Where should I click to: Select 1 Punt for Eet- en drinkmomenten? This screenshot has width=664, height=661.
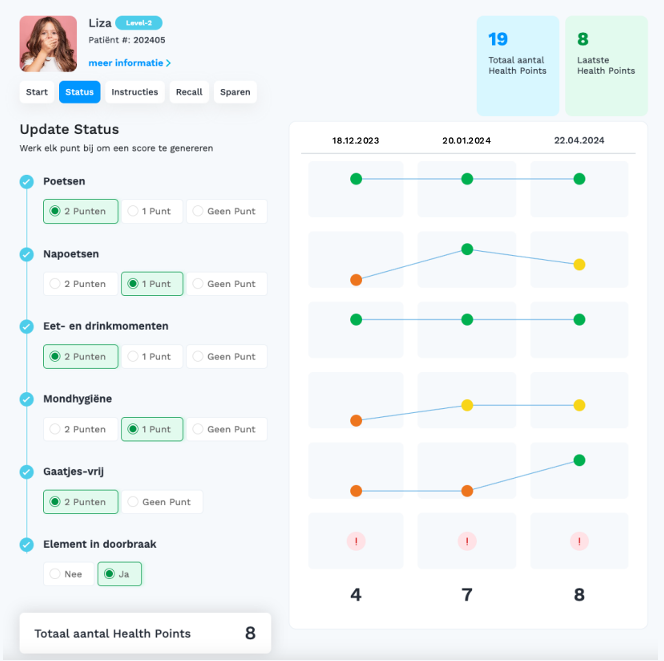pos(152,357)
